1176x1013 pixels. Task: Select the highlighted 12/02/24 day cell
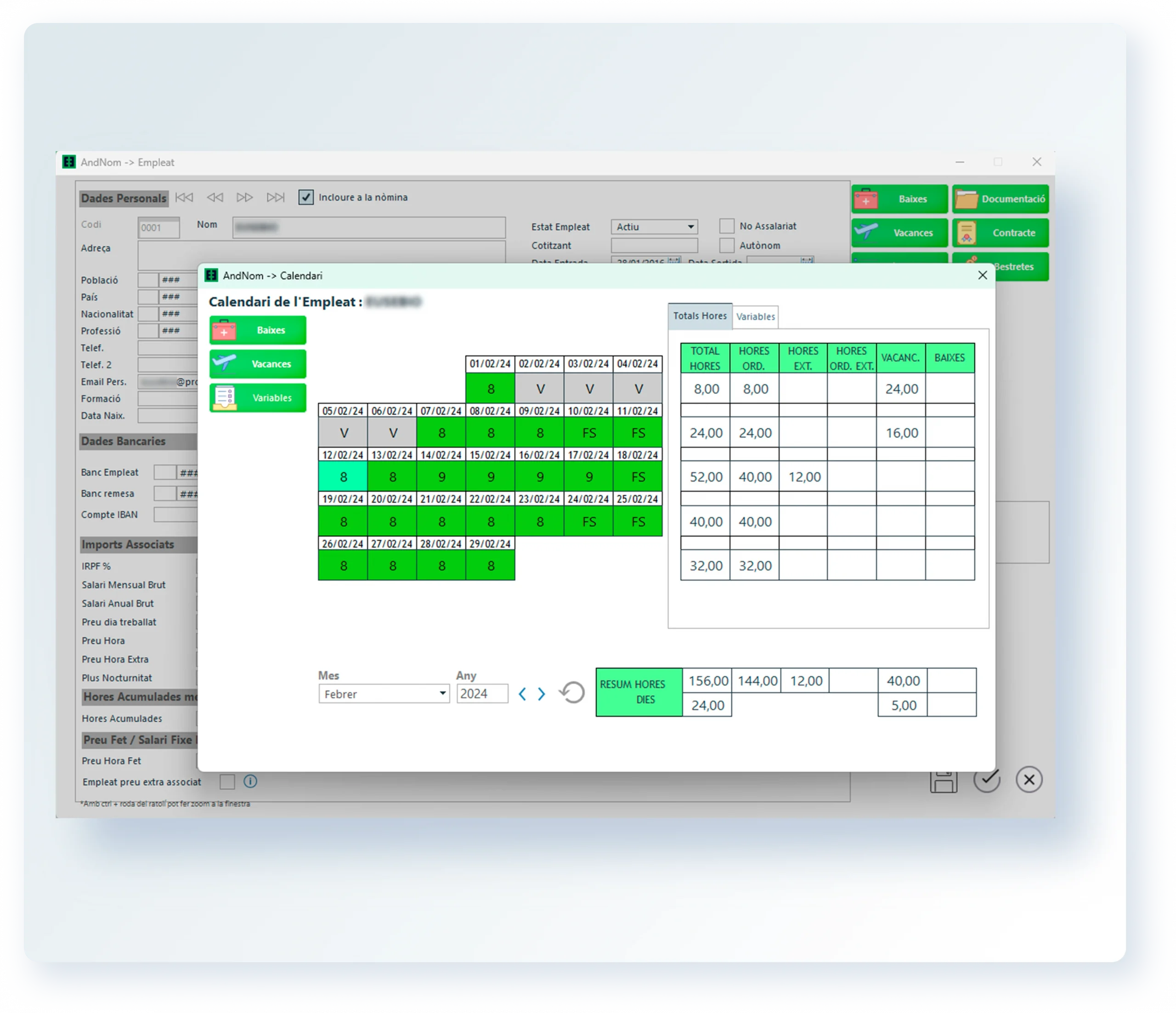343,477
